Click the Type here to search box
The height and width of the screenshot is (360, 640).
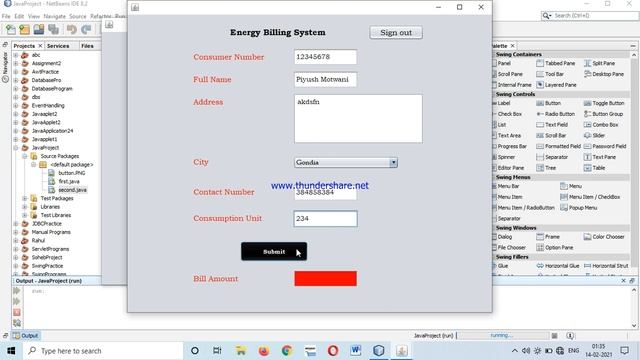click(103, 351)
